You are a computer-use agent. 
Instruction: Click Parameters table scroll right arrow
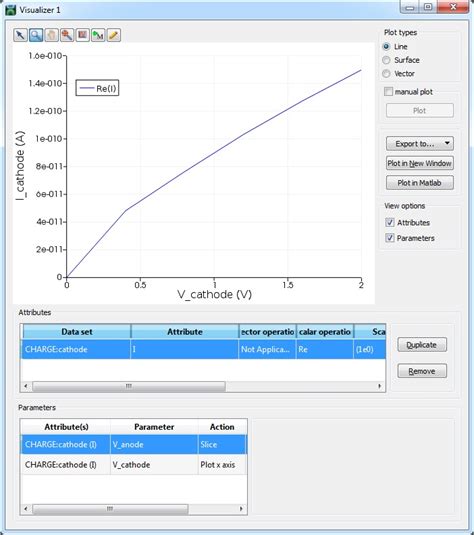click(x=241, y=509)
